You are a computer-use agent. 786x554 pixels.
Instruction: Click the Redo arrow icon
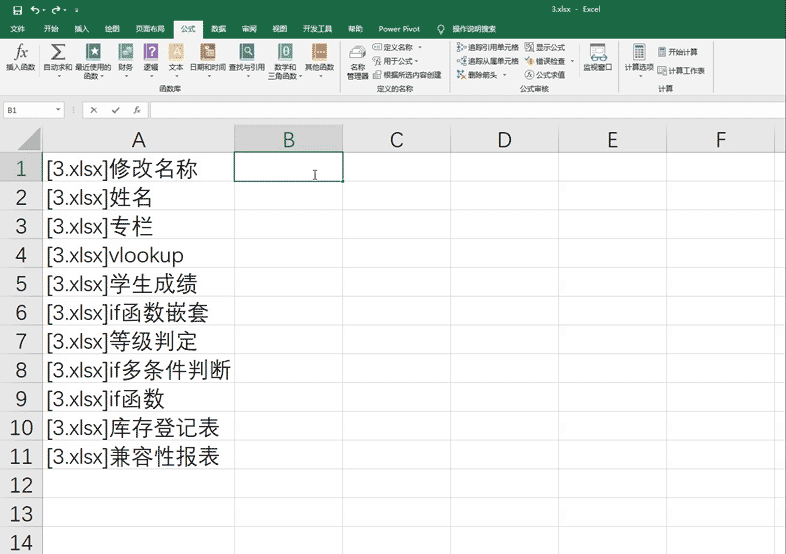tap(55, 10)
